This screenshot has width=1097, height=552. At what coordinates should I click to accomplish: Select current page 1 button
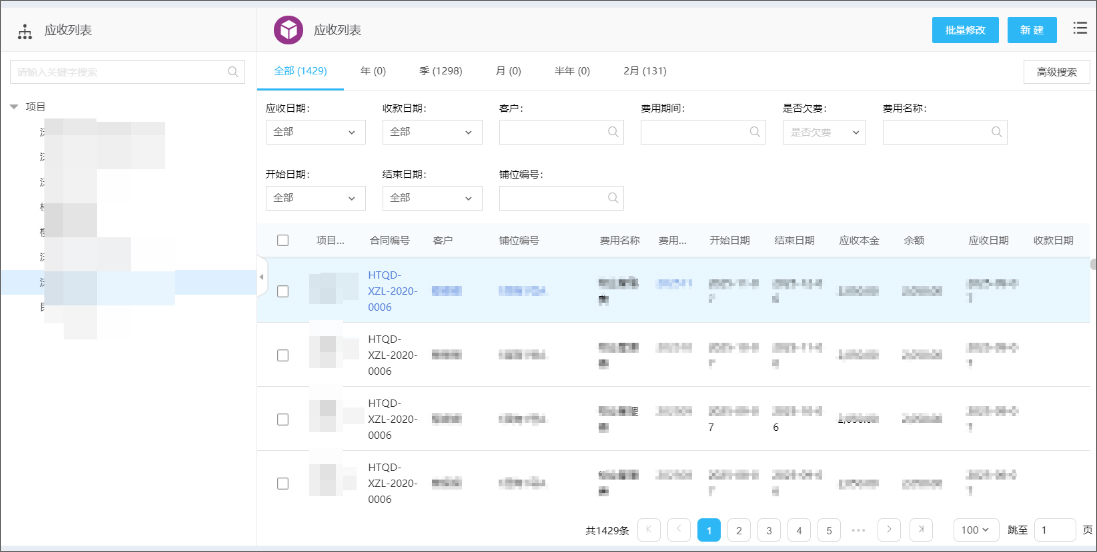tap(709, 530)
